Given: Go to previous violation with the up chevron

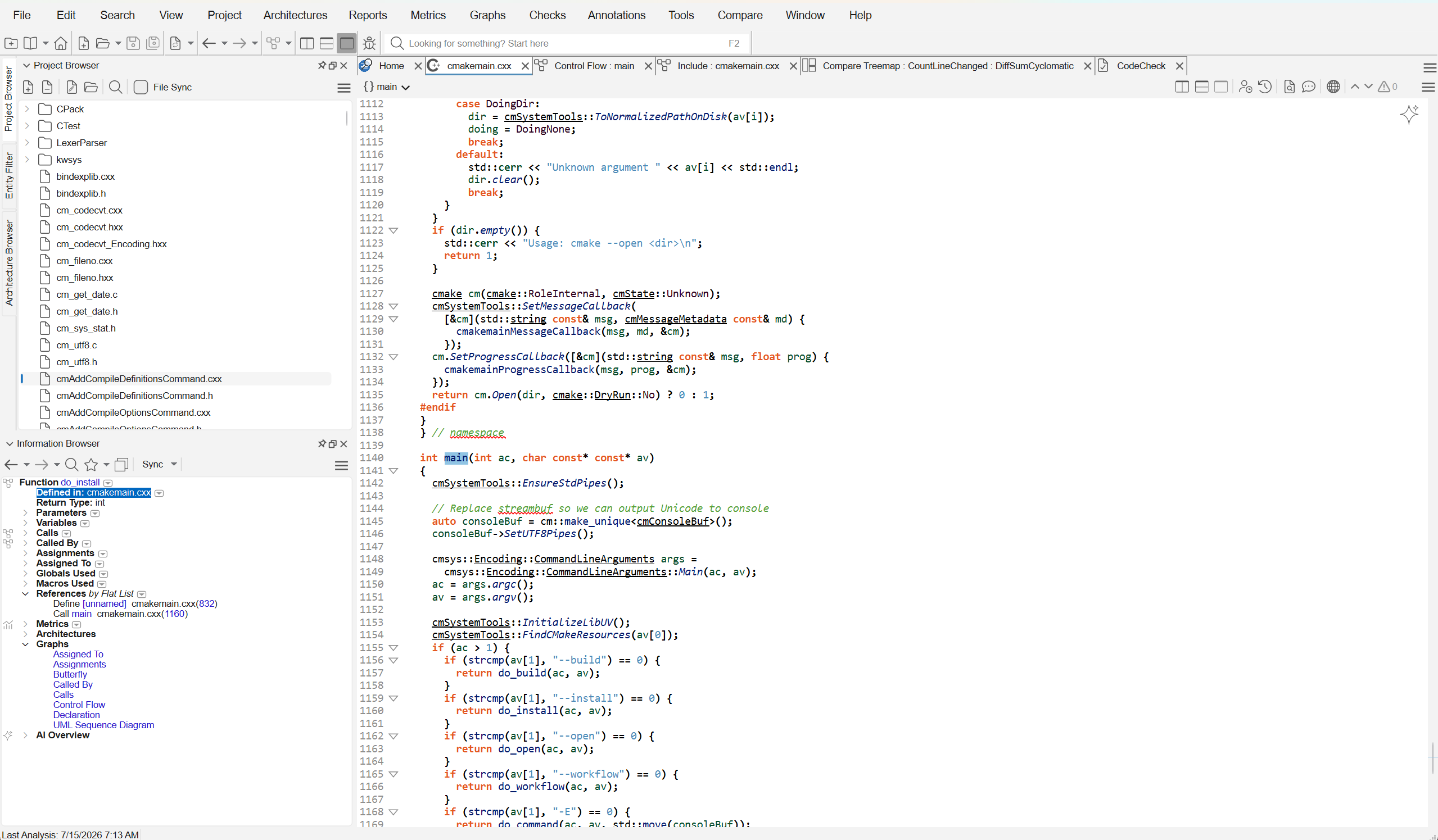Looking at the screenshot, I should click(1355, 87).
